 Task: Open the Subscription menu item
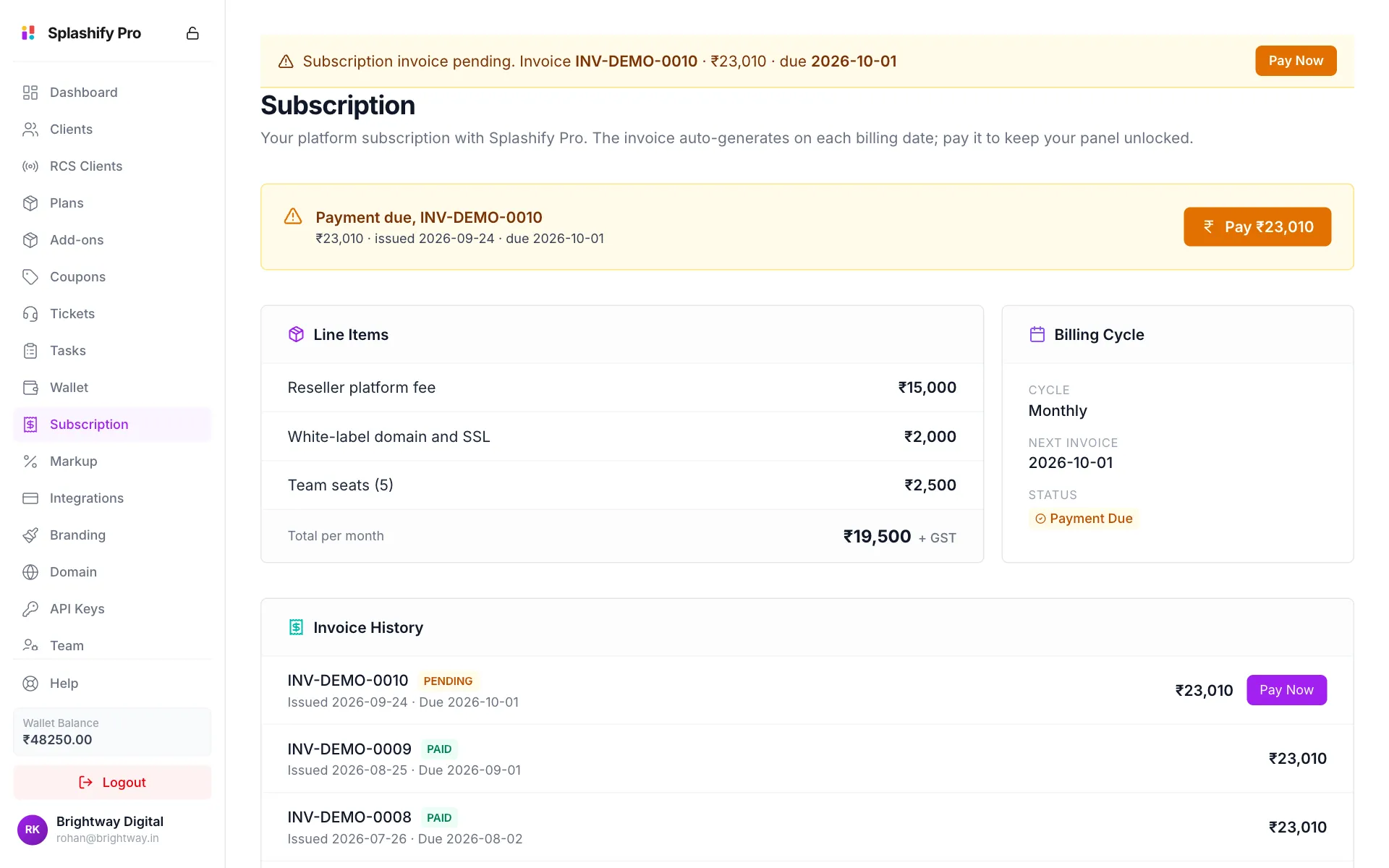(112, 425)
